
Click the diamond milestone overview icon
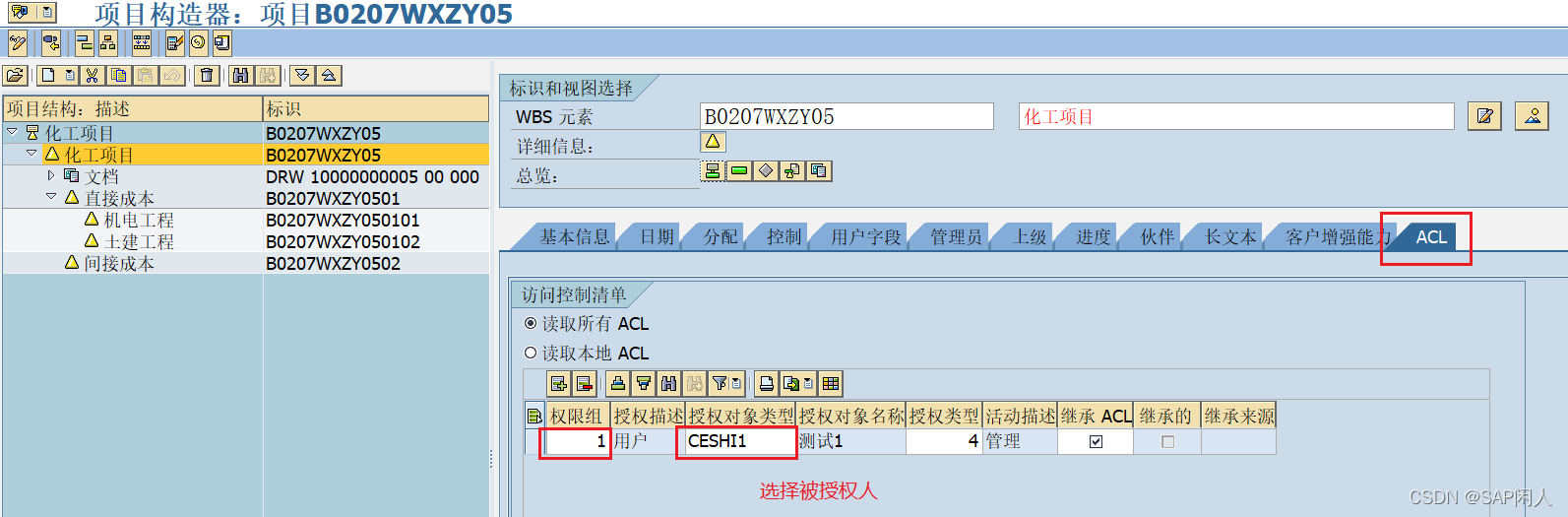tap(766, 170)
